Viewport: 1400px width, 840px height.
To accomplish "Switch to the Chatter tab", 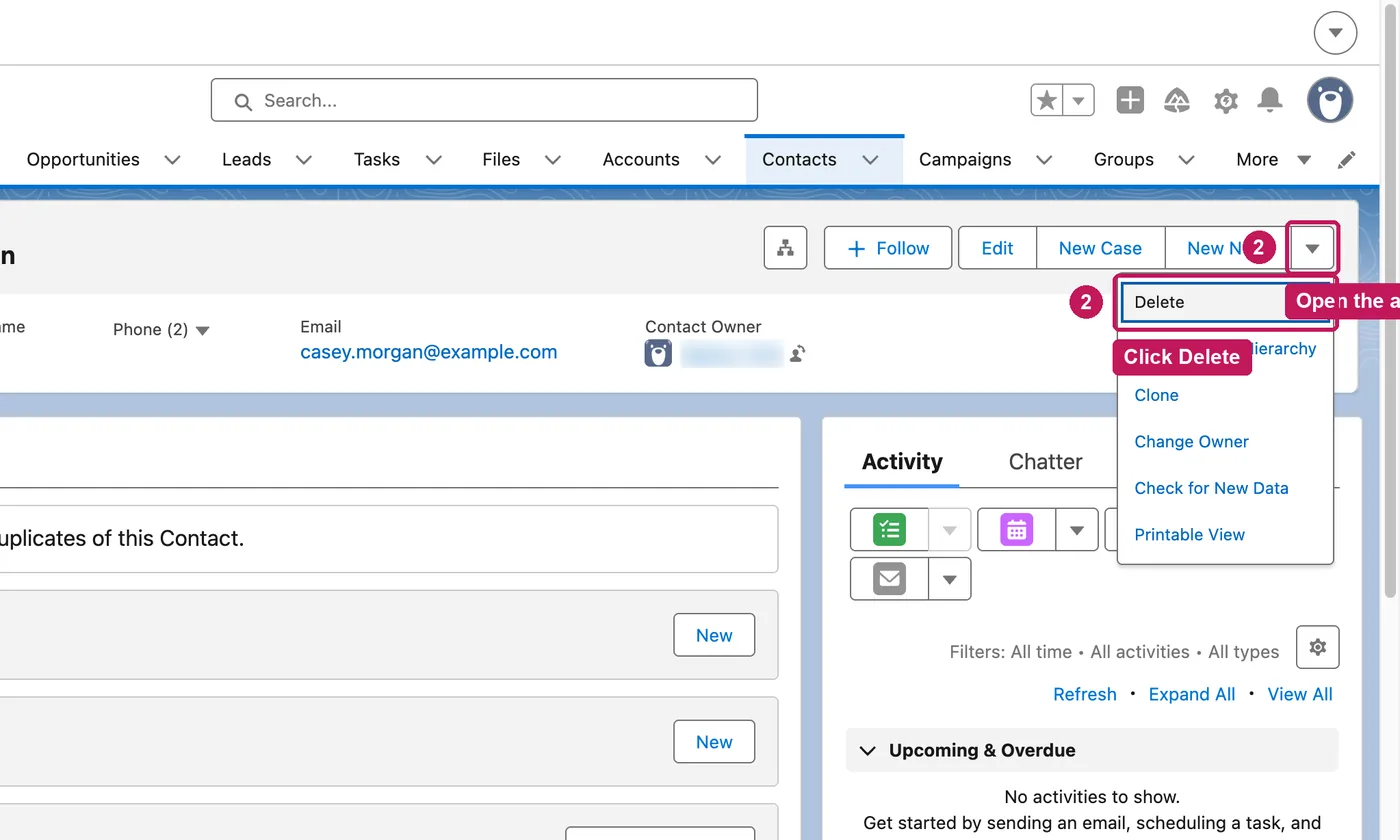I will click(1045, 462).
